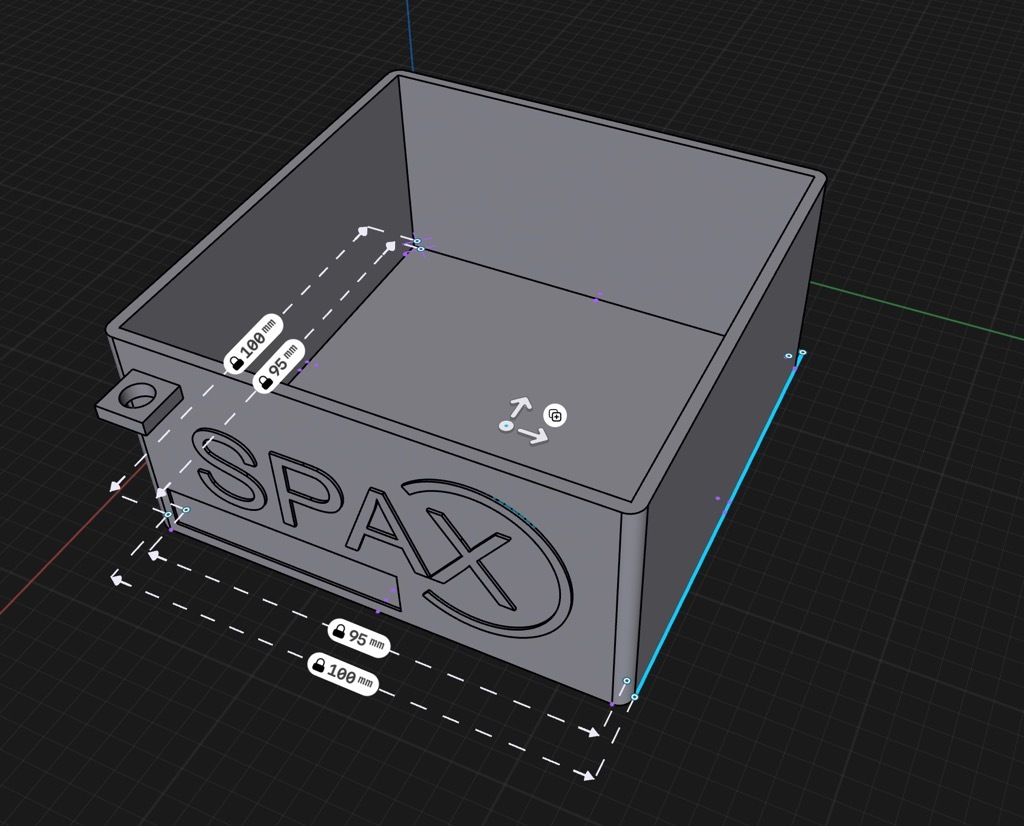
Task: Click the copy icon beside the move gizmo
Action: pyautogui.click(x=554, y=415)
